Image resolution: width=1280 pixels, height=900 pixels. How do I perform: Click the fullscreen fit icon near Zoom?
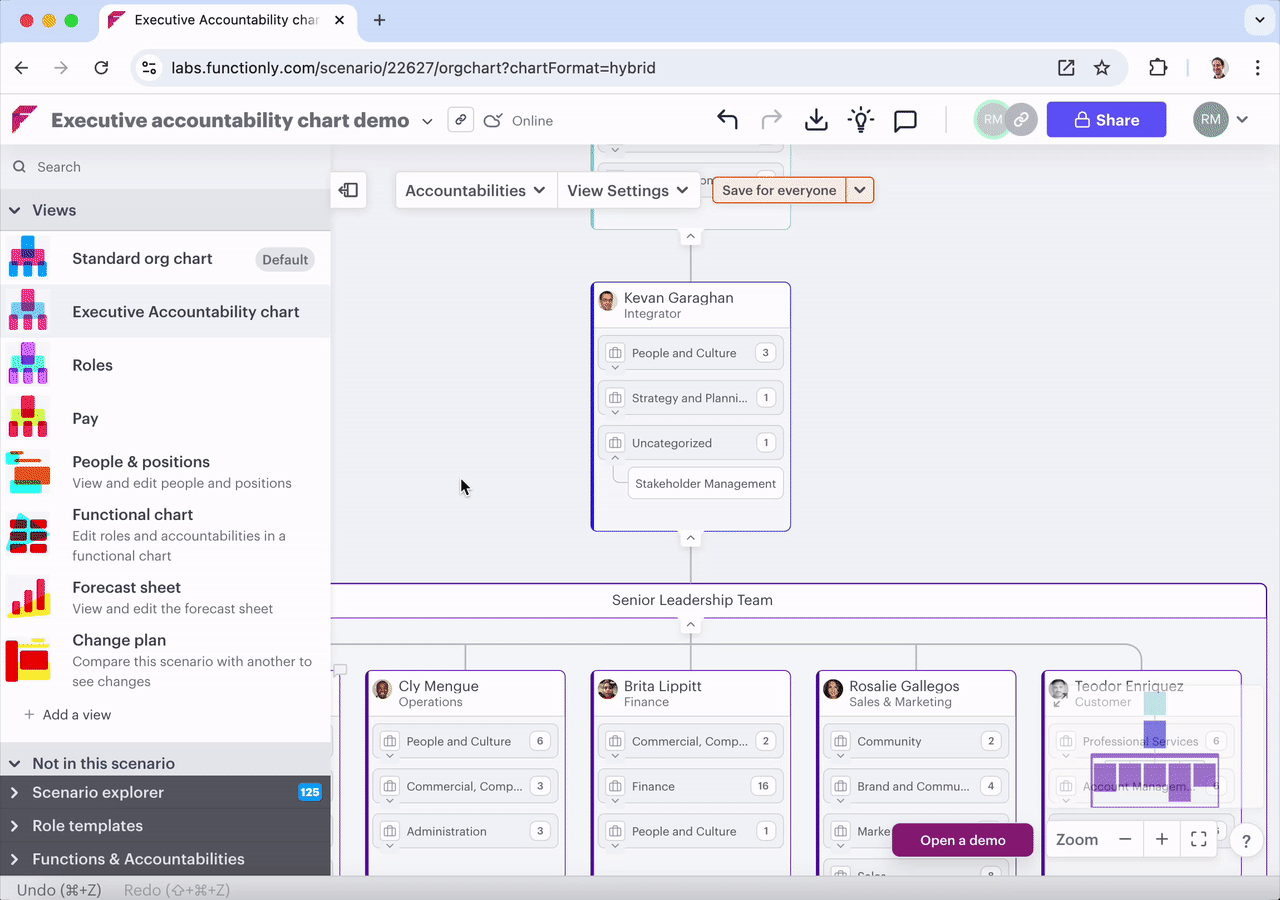1198,840
